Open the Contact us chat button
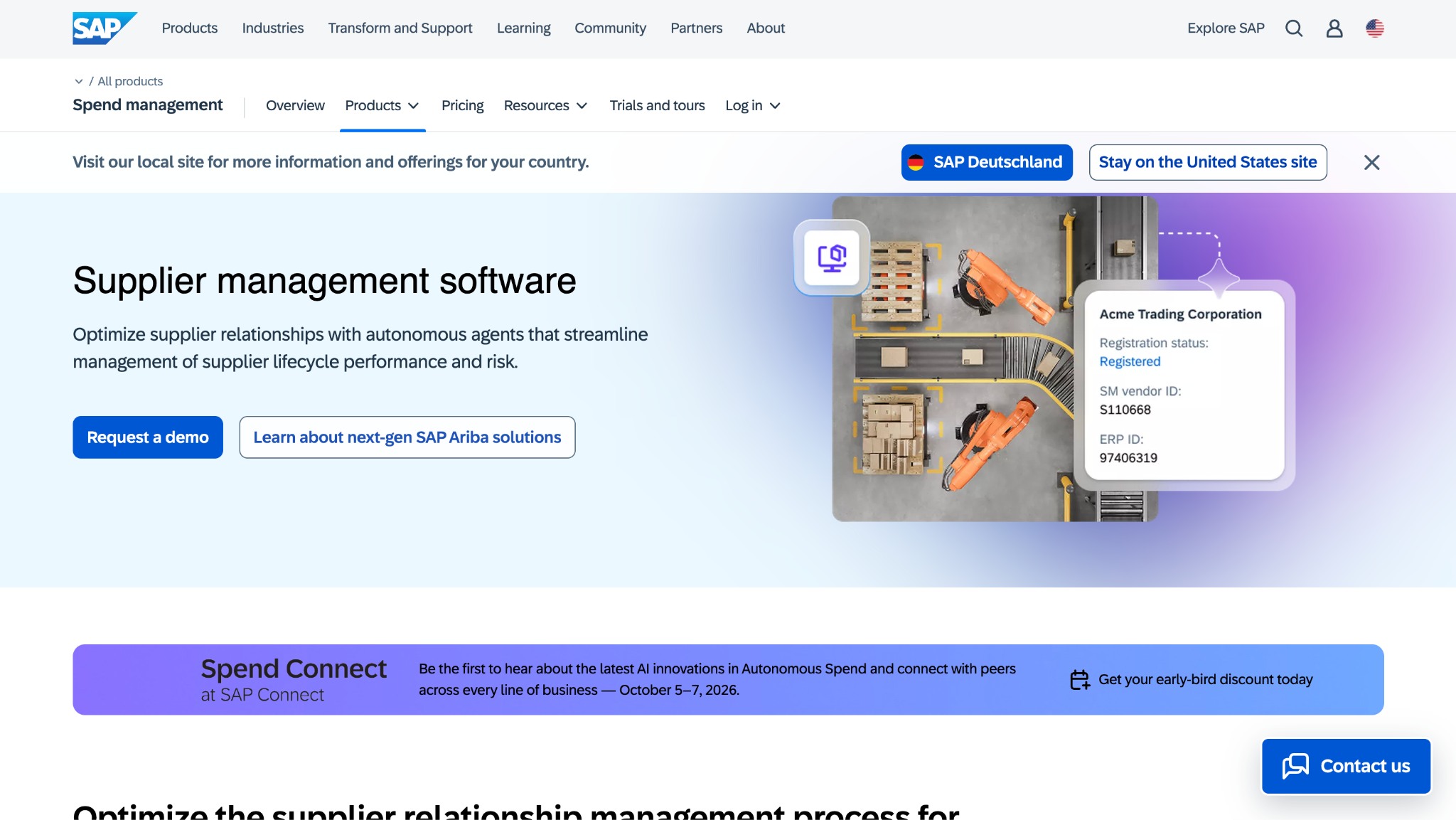Viewport: 1456px width, 820px height. 1346,766
